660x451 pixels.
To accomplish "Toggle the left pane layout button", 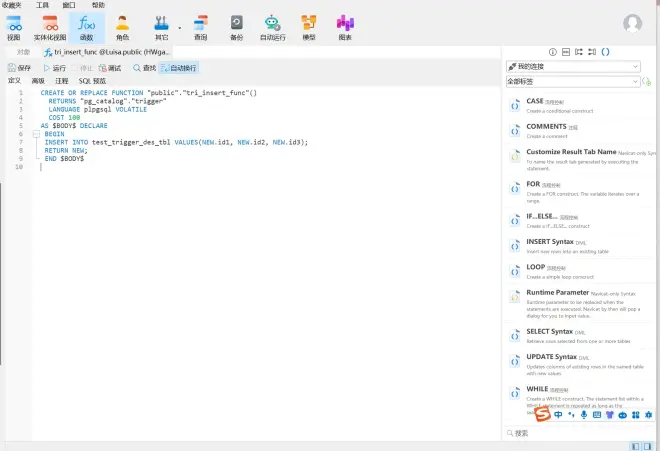I will point(636,446).
